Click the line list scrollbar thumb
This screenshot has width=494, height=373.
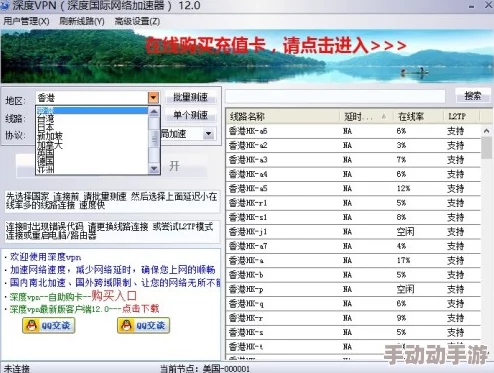pos(486,149)
